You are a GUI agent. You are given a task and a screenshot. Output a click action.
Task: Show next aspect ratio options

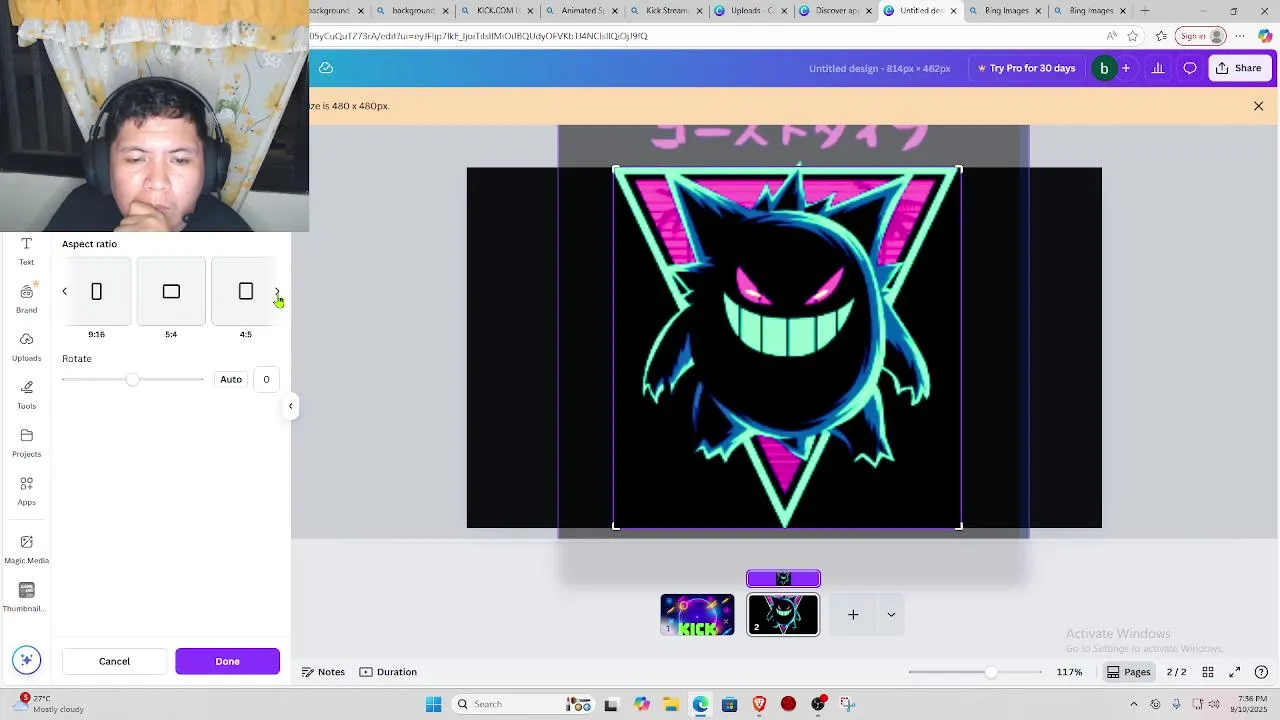277,291
